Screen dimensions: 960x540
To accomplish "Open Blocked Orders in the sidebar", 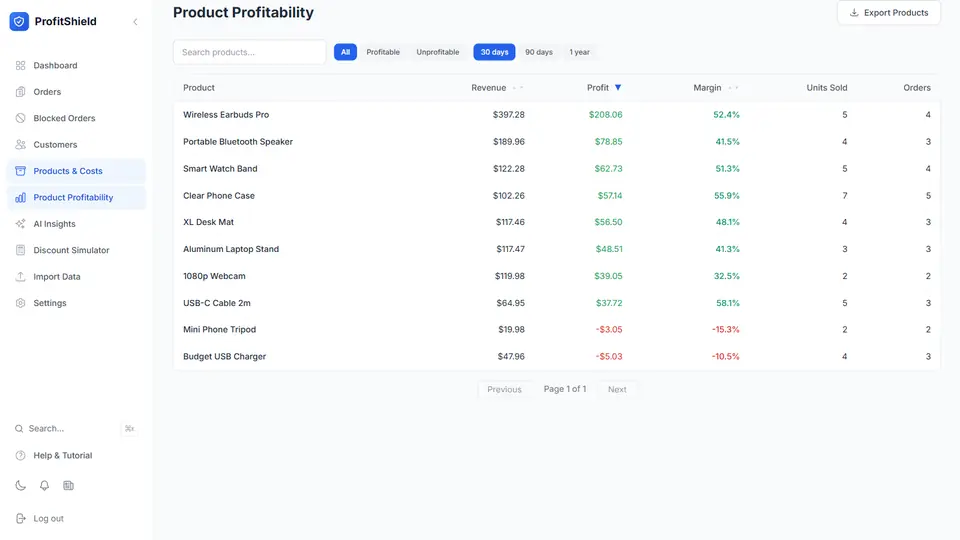I will [x=76, y=118].
